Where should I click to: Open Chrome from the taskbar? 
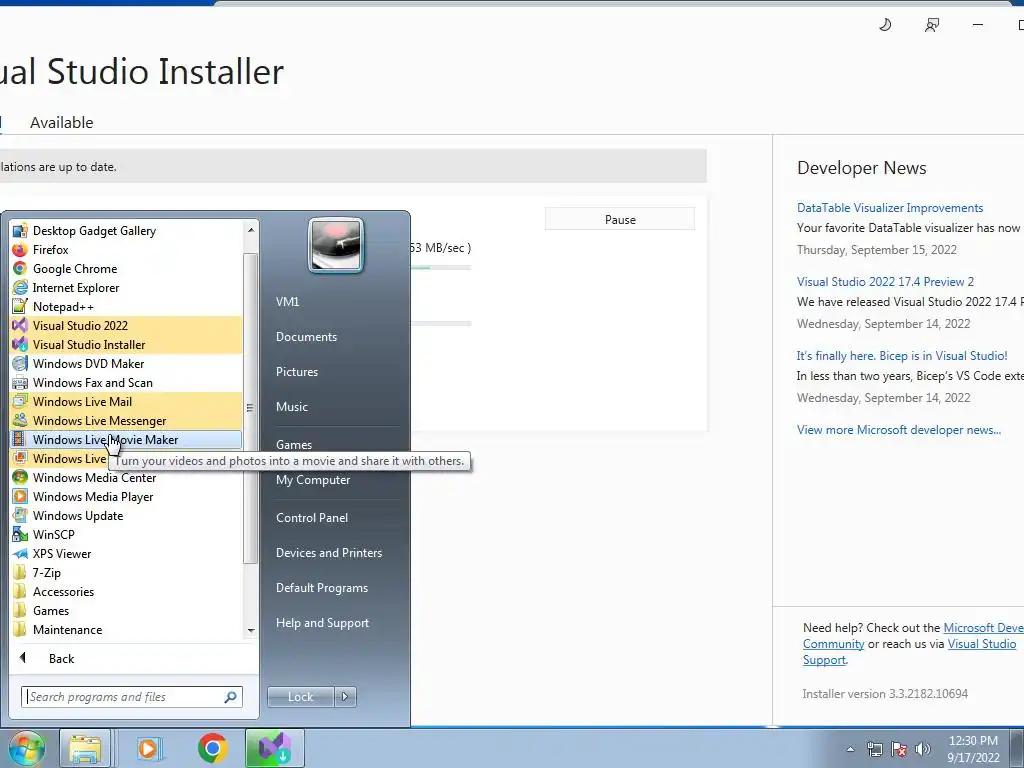pos(212,748)
